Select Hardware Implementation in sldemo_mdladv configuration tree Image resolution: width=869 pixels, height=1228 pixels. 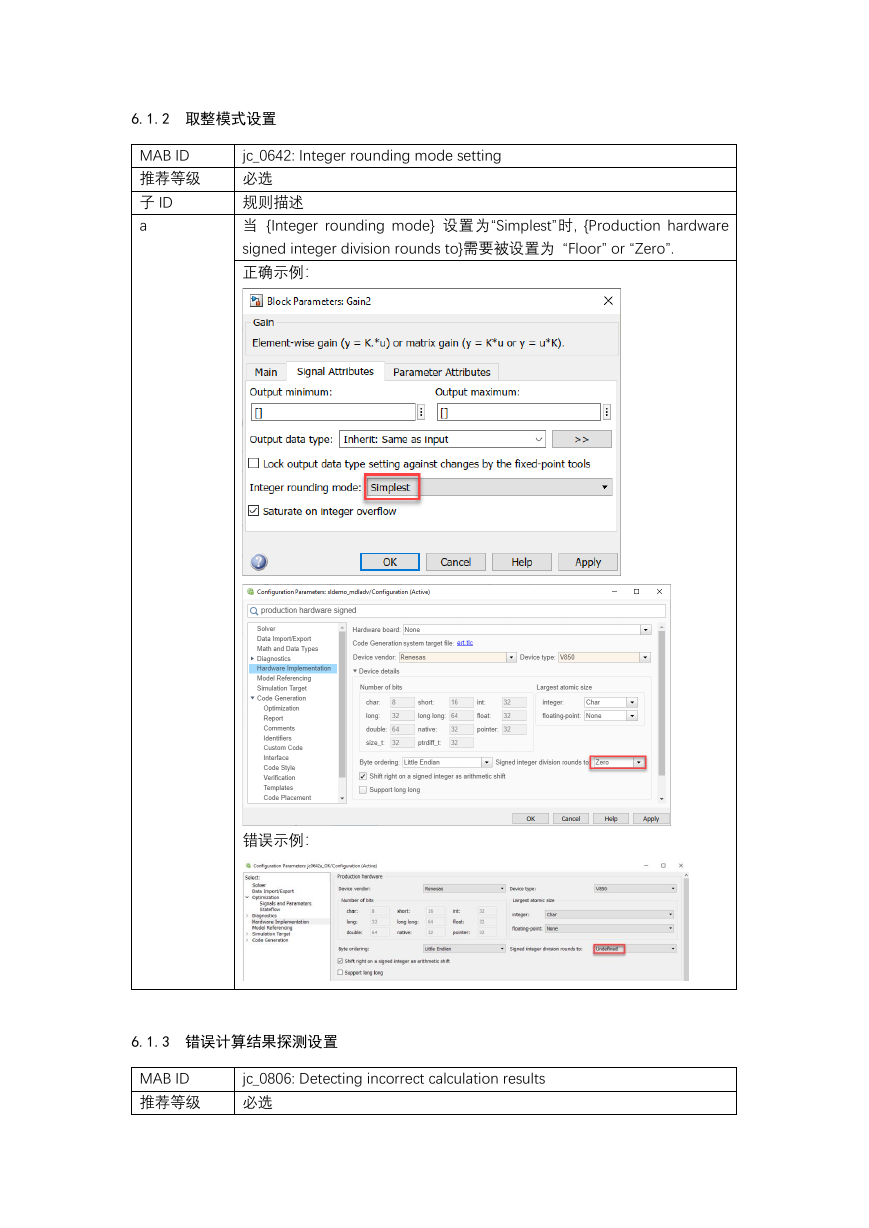[293, 668]
